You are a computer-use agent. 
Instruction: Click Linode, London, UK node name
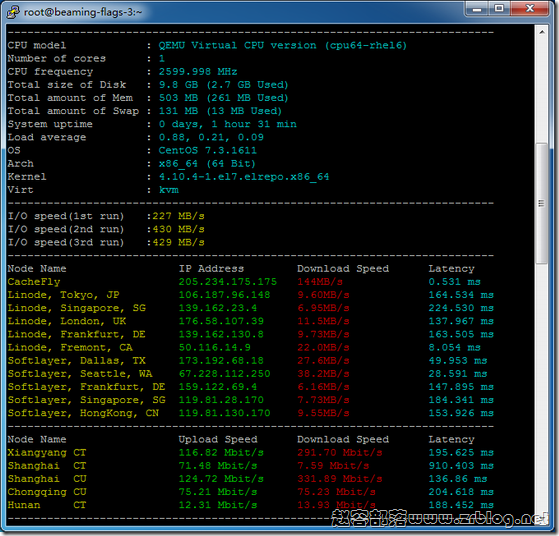(67, 321)
